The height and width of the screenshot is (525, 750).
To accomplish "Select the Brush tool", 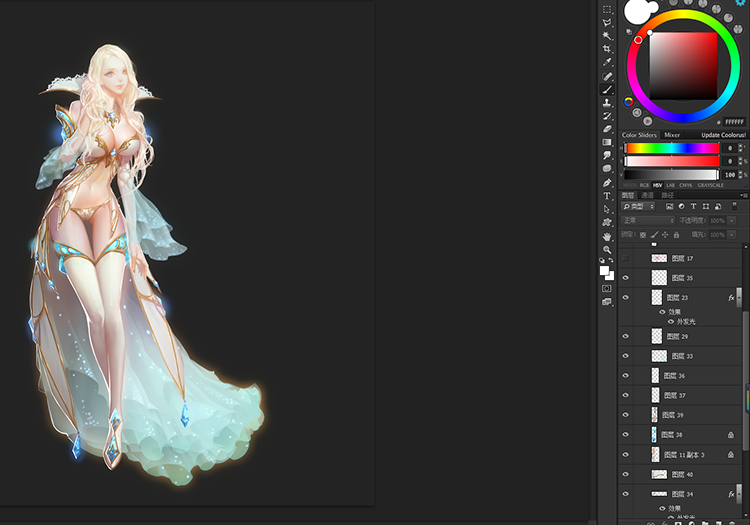I will click(x=607, y=89).
